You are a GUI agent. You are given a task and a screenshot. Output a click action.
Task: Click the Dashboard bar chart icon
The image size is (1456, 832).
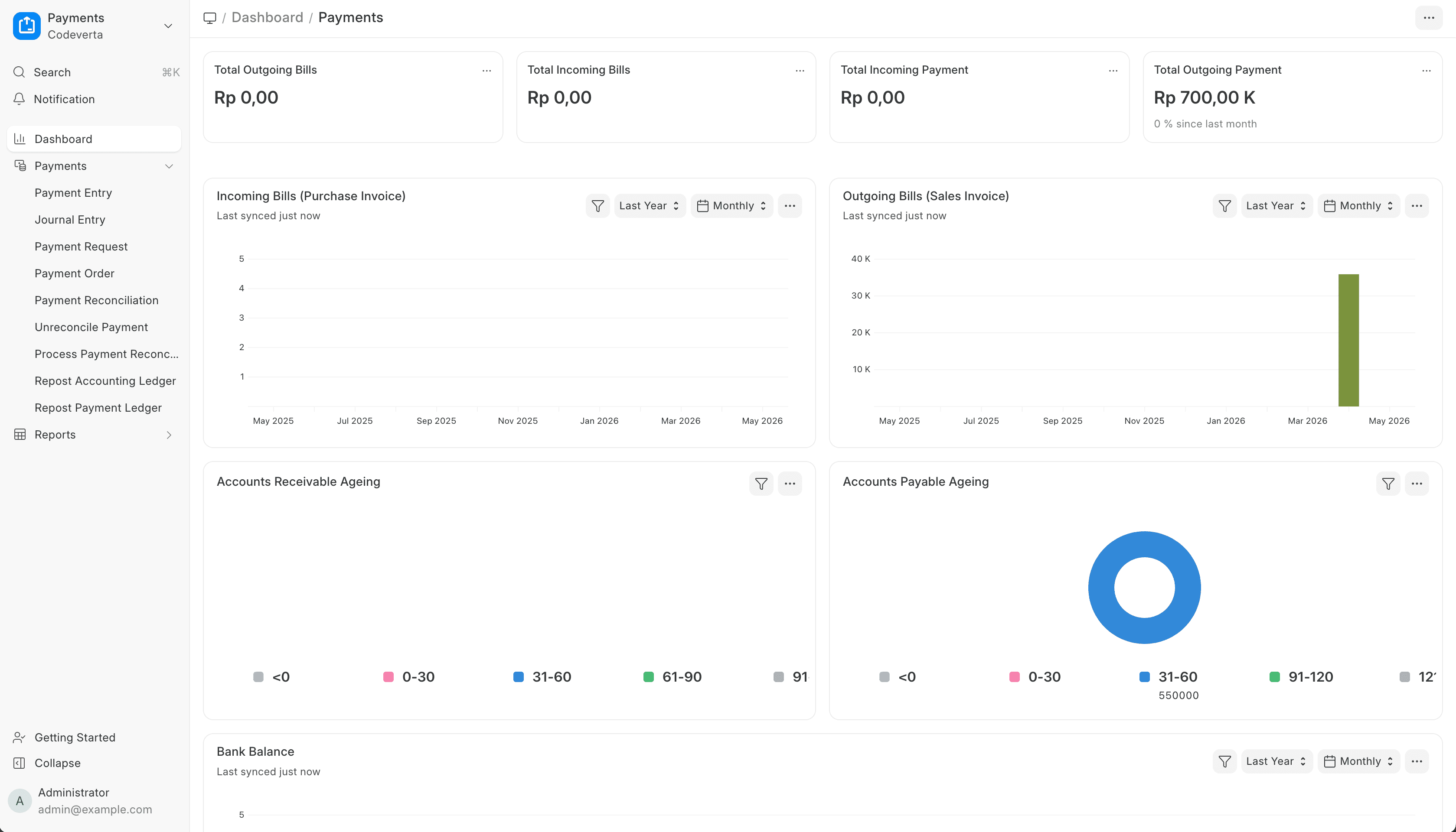point(20,138)
